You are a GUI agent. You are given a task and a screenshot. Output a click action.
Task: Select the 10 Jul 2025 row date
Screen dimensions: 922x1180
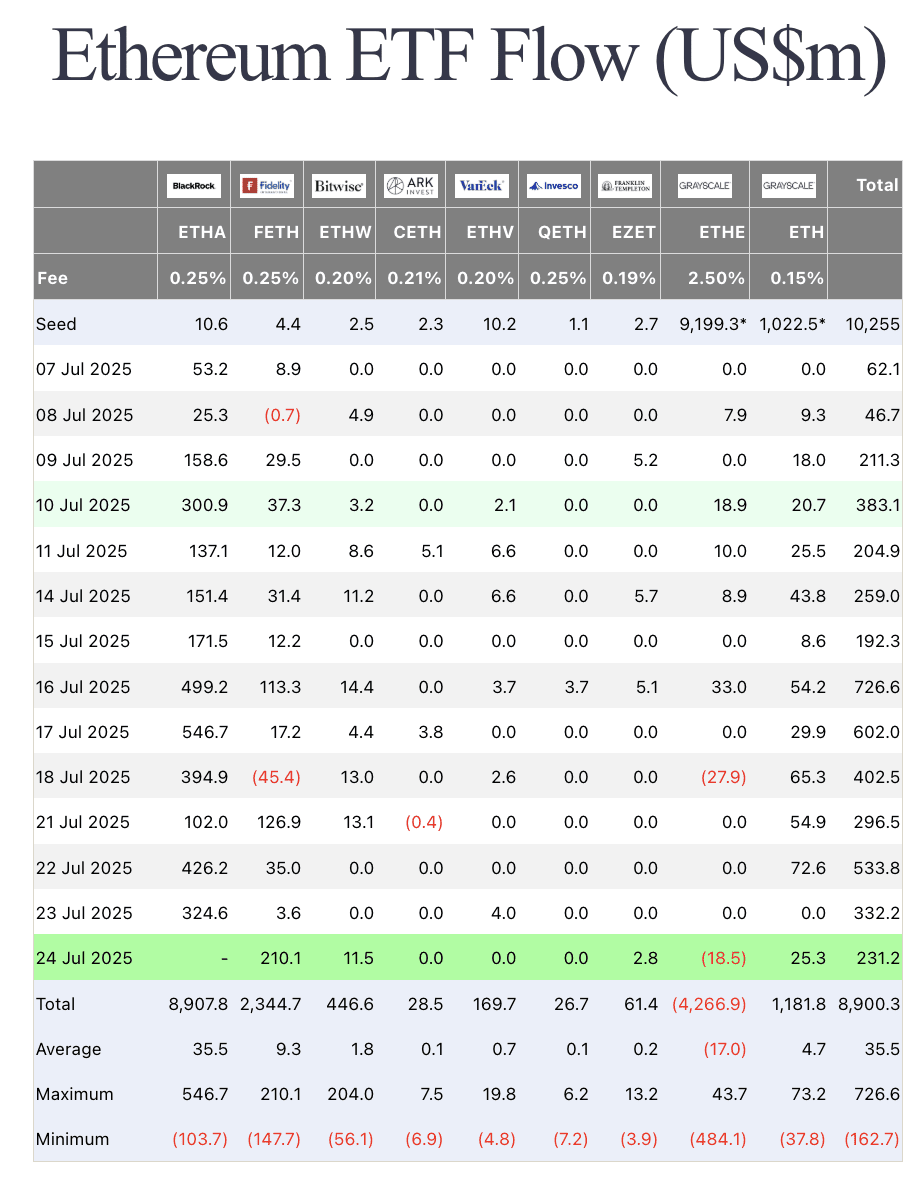point(83,506)
